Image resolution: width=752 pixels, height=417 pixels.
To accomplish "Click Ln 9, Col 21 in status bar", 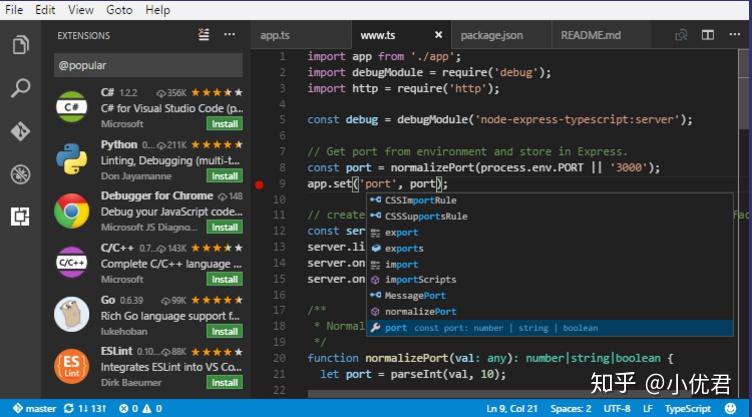I will tap(512, 408).
